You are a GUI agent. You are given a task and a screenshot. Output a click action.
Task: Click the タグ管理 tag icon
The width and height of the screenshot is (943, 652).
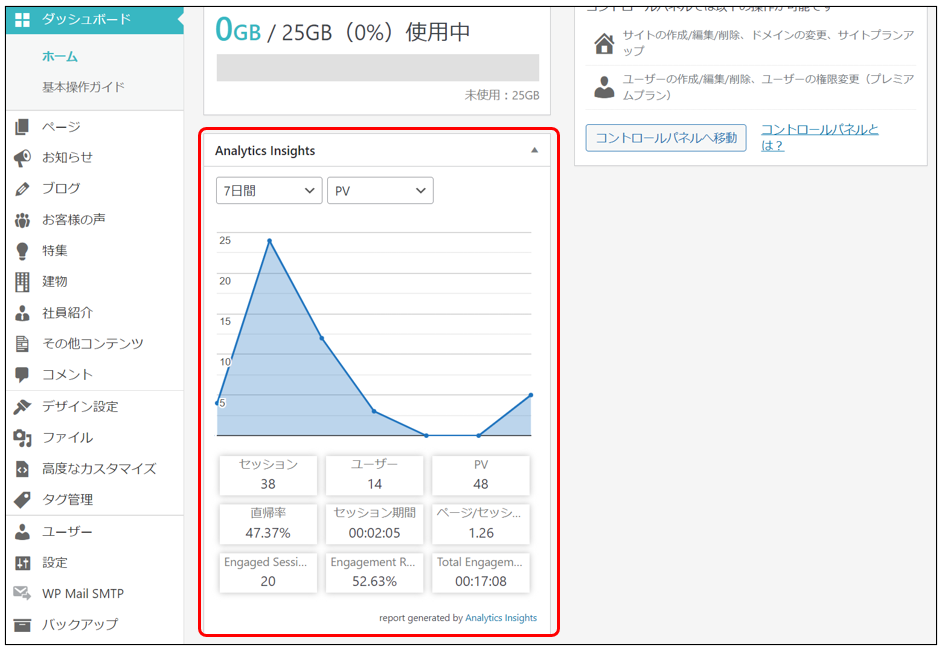pyautogui.click(x=22, y=499)
